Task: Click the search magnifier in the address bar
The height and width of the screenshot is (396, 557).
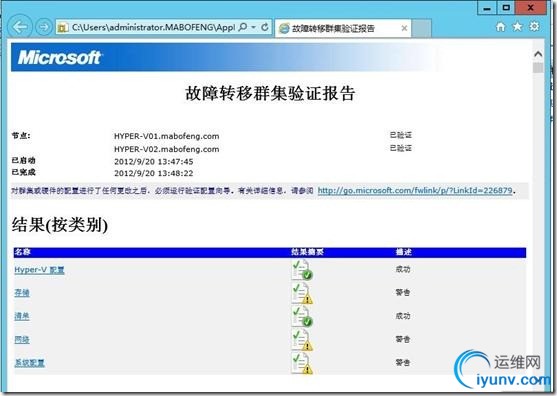Action: pos(243,27)
